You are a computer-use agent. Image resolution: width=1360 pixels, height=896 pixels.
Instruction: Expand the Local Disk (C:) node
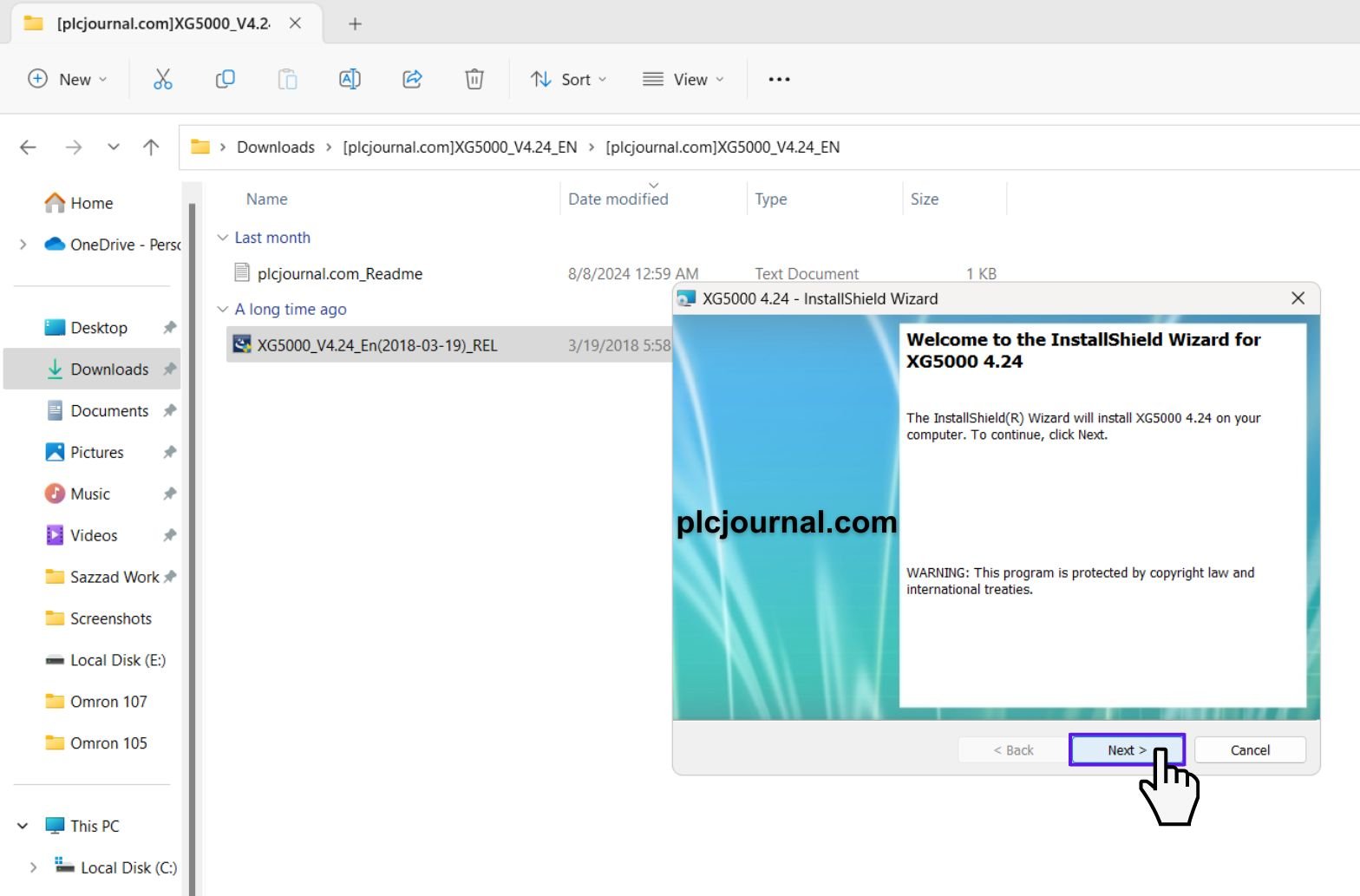point(34,867)
